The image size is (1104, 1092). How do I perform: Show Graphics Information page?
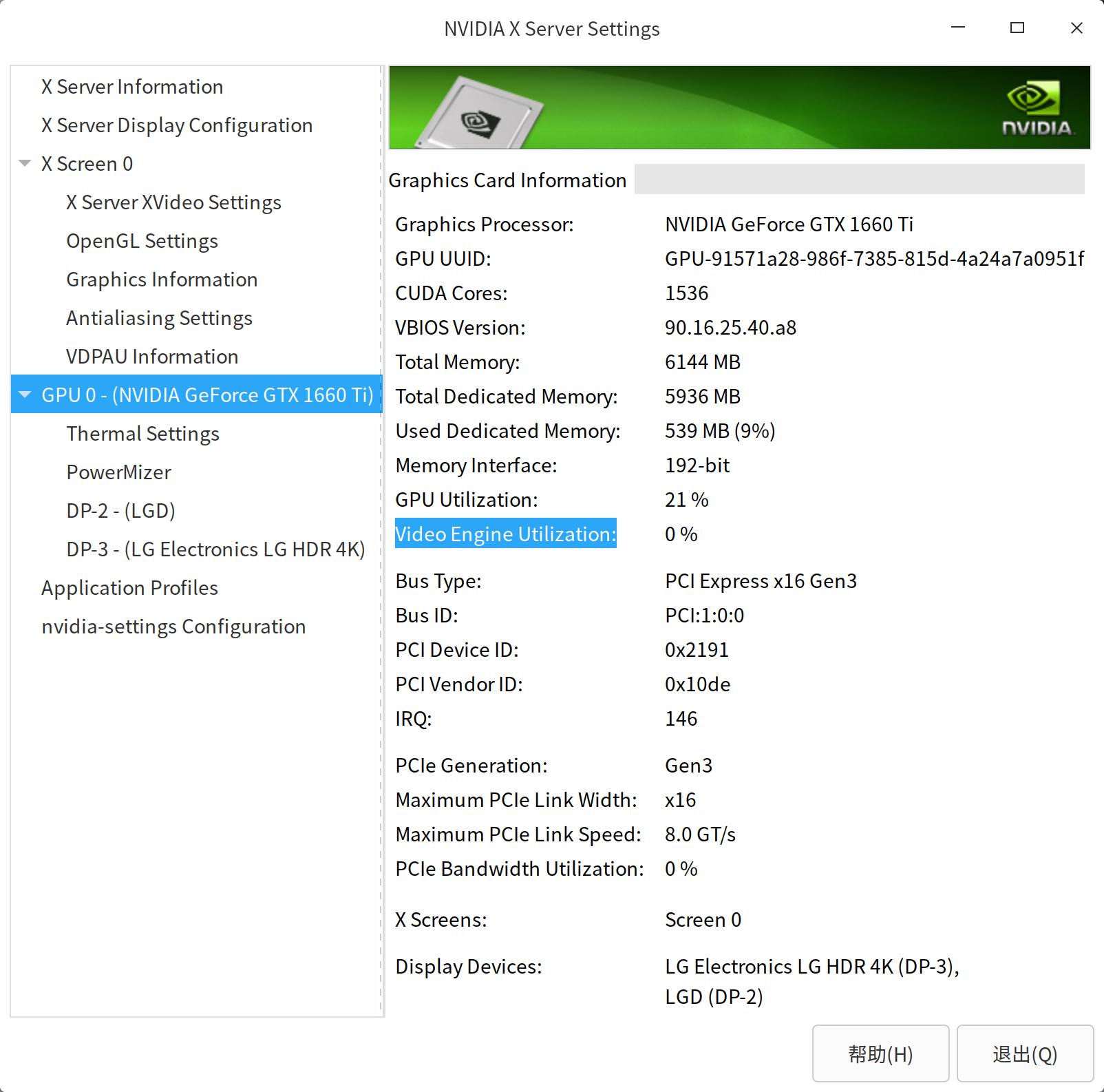tap(162, 280)
